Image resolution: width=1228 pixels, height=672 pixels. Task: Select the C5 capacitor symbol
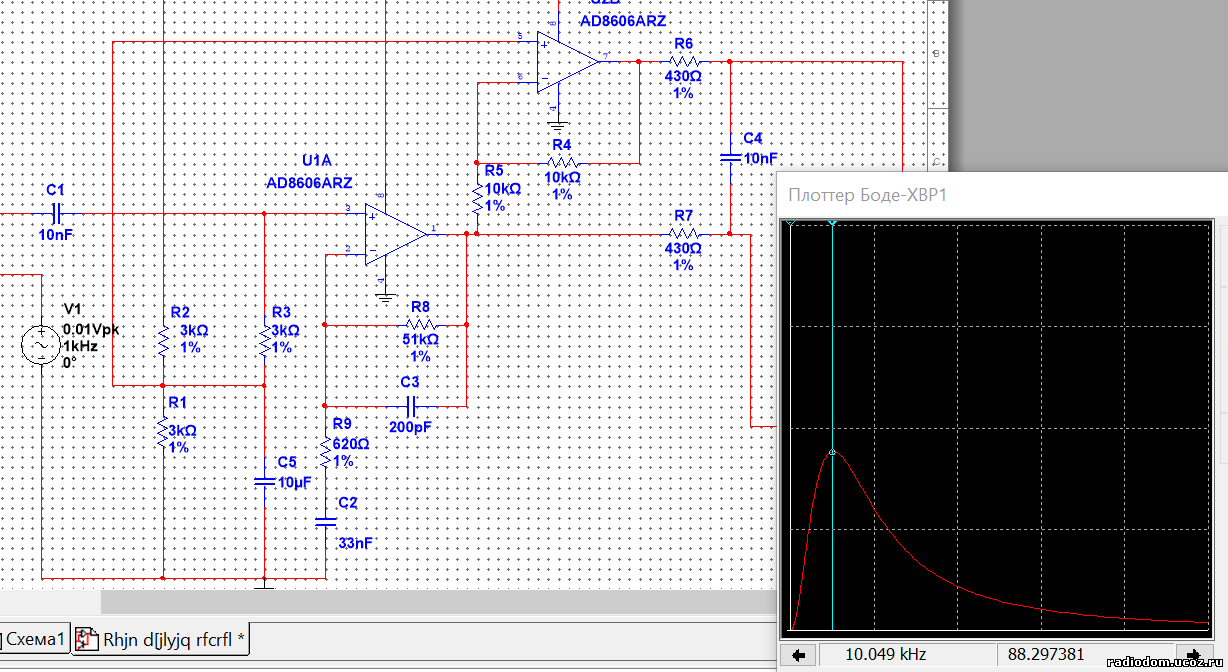(x=263, y=481)
